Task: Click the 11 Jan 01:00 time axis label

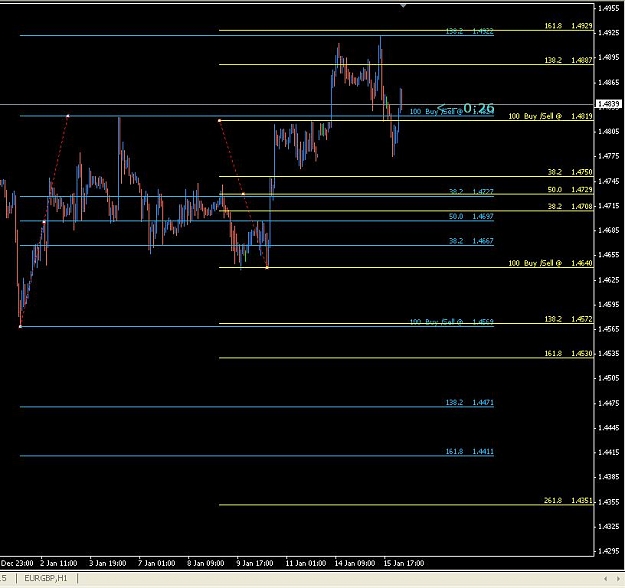Action: (306, 563)
